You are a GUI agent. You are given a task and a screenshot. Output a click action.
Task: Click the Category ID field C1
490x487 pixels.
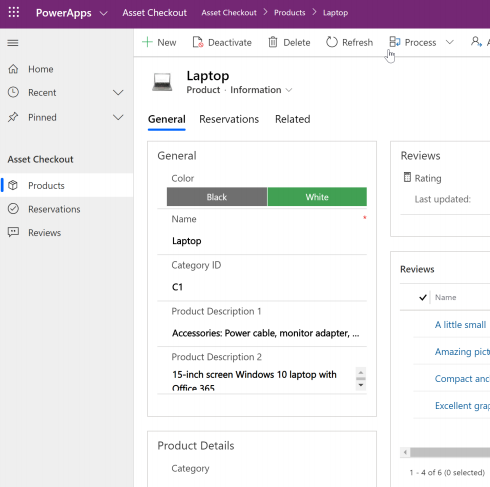coord(262,287)
